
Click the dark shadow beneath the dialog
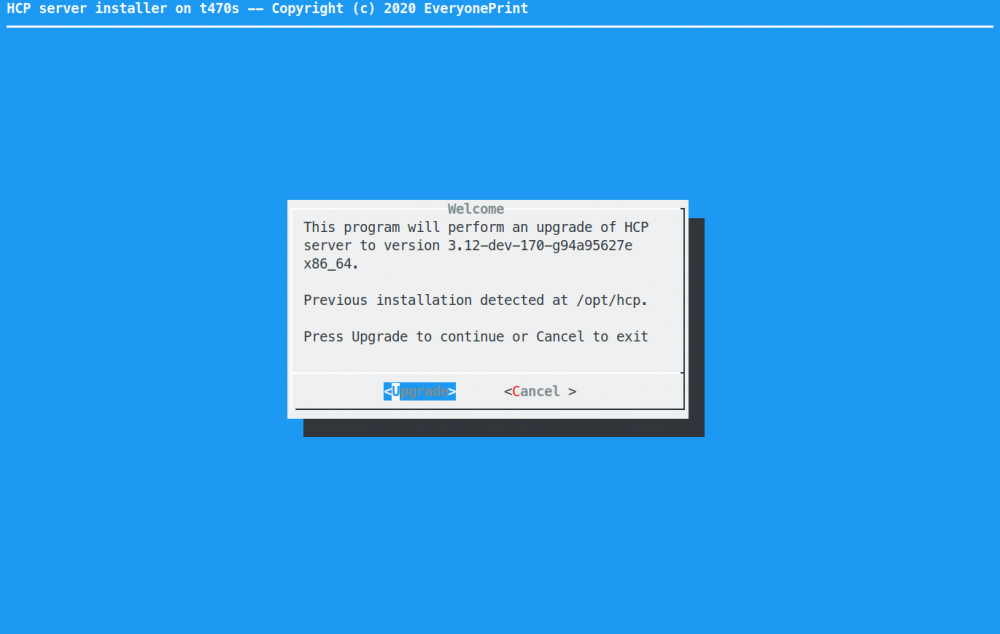(500, 428)
